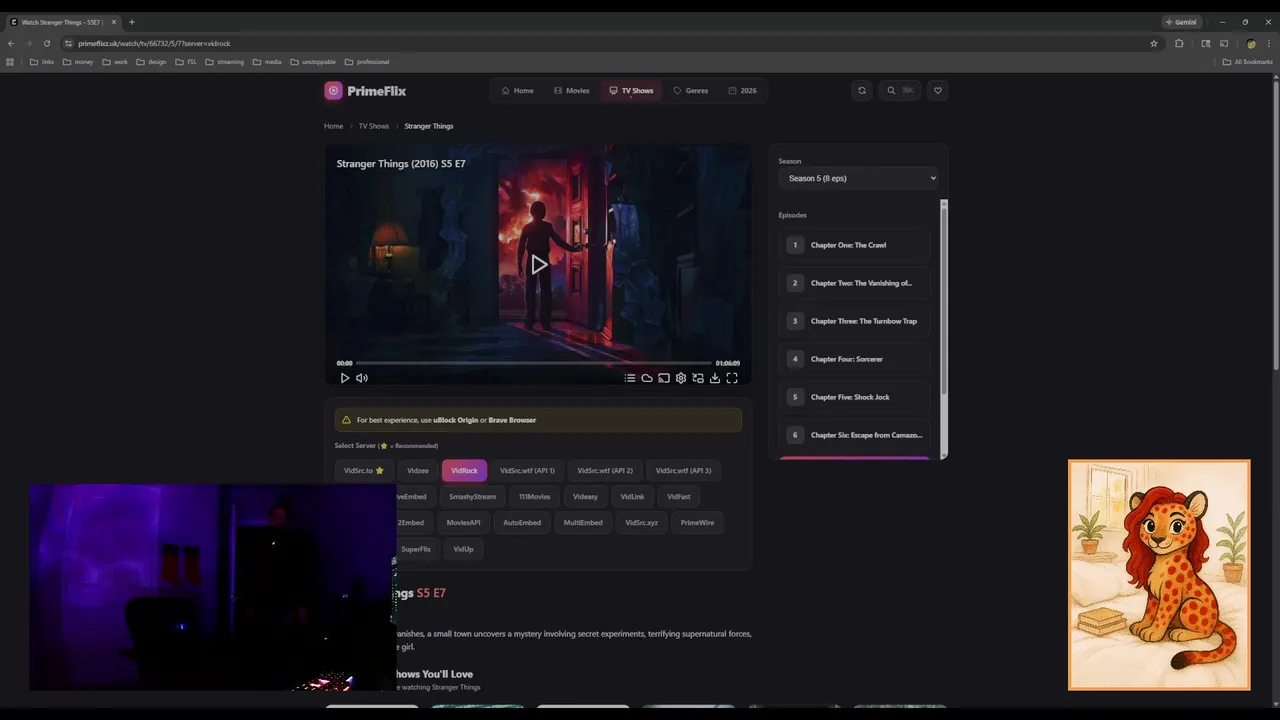The width and height of the screenshot is (1280, 720).
Task: Click the small play button in player controls
Action: [345, 378]
